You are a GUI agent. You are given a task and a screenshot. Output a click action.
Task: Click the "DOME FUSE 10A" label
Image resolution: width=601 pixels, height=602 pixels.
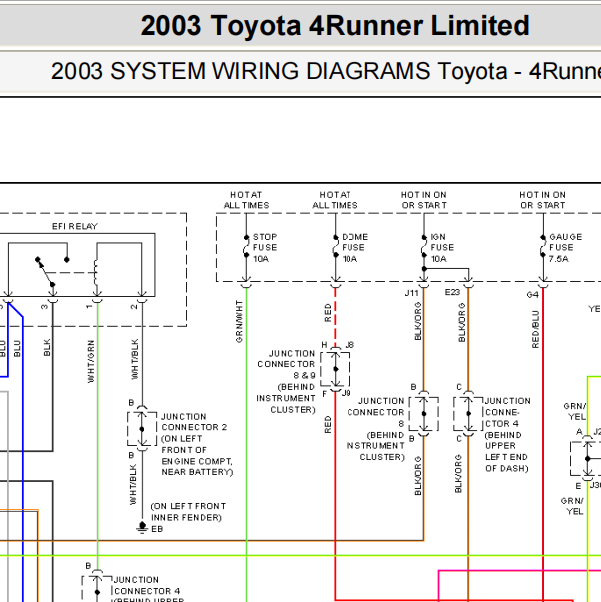[x=354, y=248]
